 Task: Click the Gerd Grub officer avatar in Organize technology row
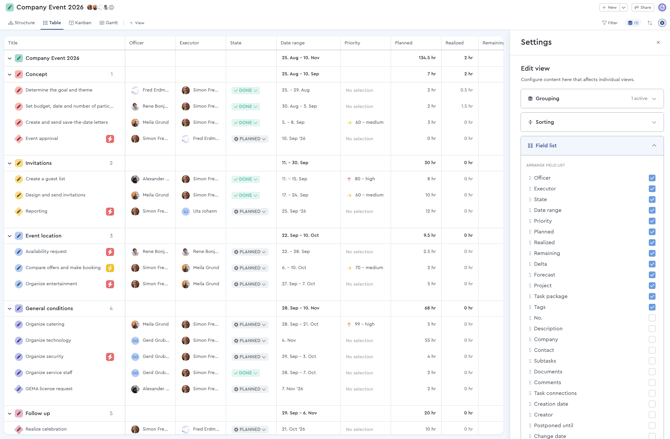click(135, 341)
